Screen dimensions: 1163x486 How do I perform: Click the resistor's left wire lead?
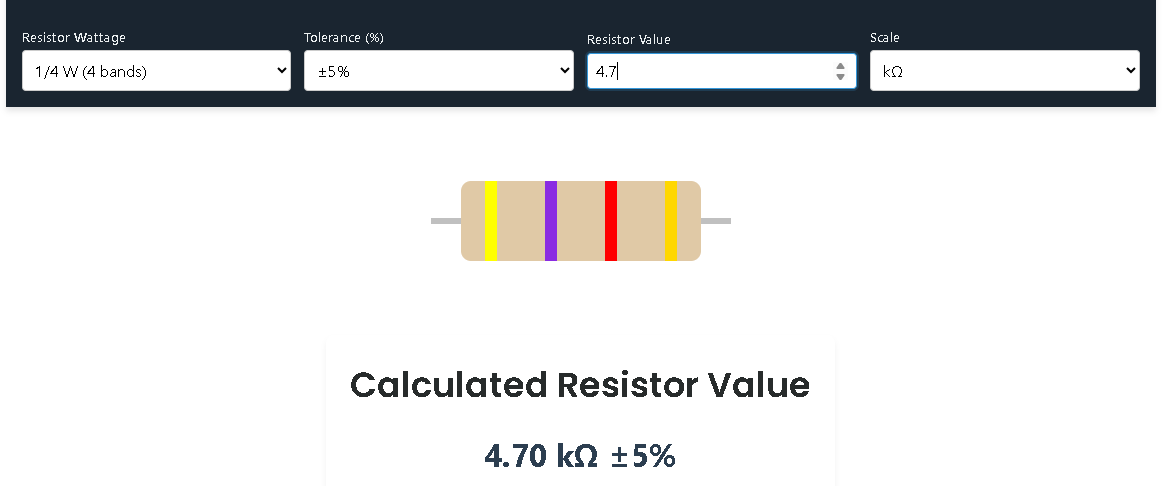pyautogui.click(x=446, y=221)
